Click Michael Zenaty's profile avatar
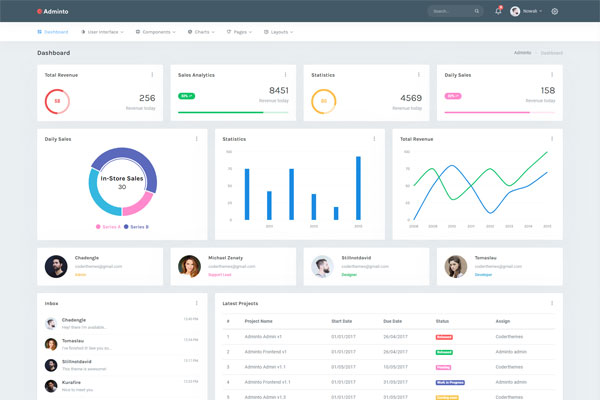This screenshot has height=400, width=600. click(188, 266)
